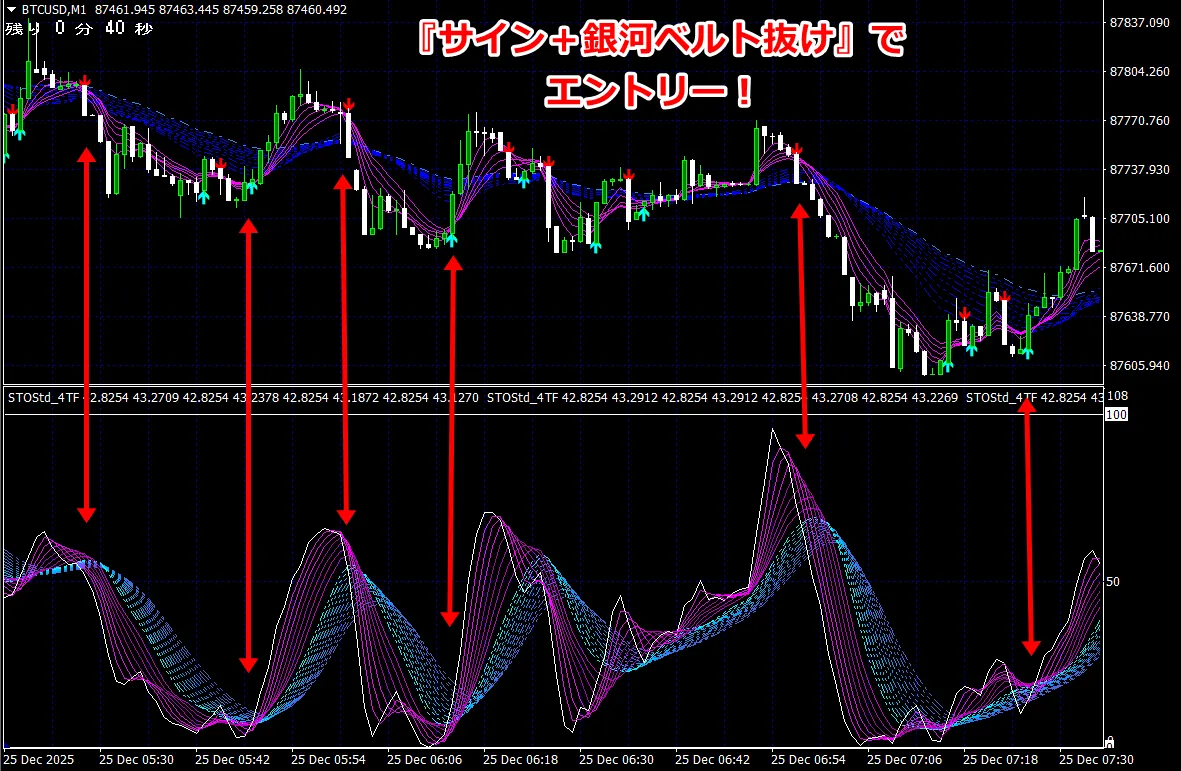Click the time axis label 25 Dec 06:06

pos(425,760)
